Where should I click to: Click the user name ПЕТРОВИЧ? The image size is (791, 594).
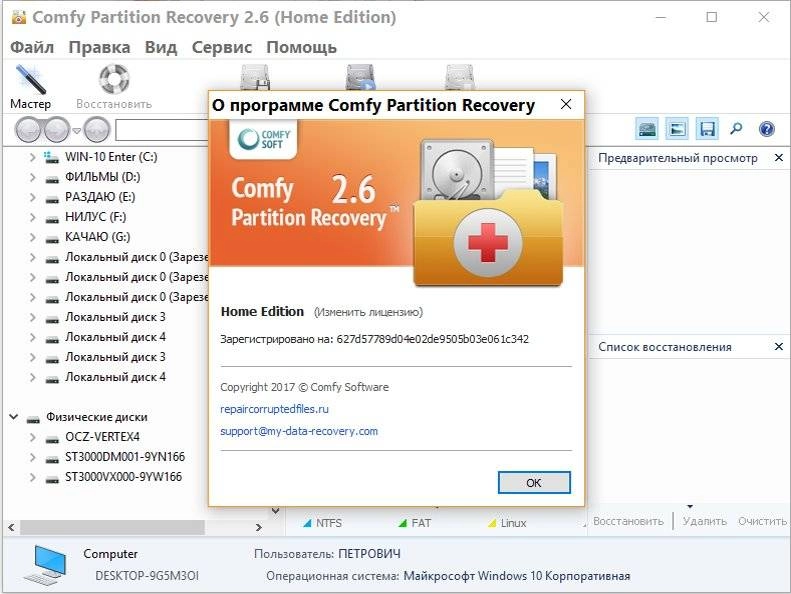click(369, 554)
